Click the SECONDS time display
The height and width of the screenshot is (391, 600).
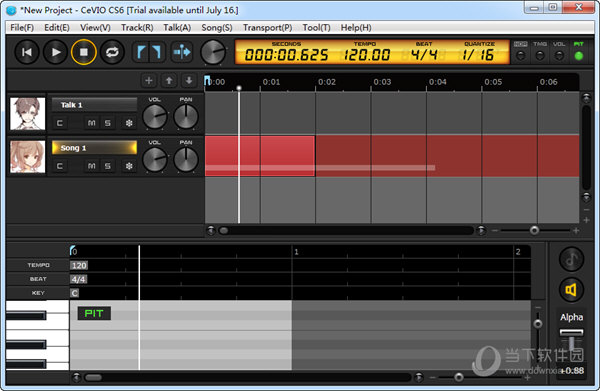[286, 52]
